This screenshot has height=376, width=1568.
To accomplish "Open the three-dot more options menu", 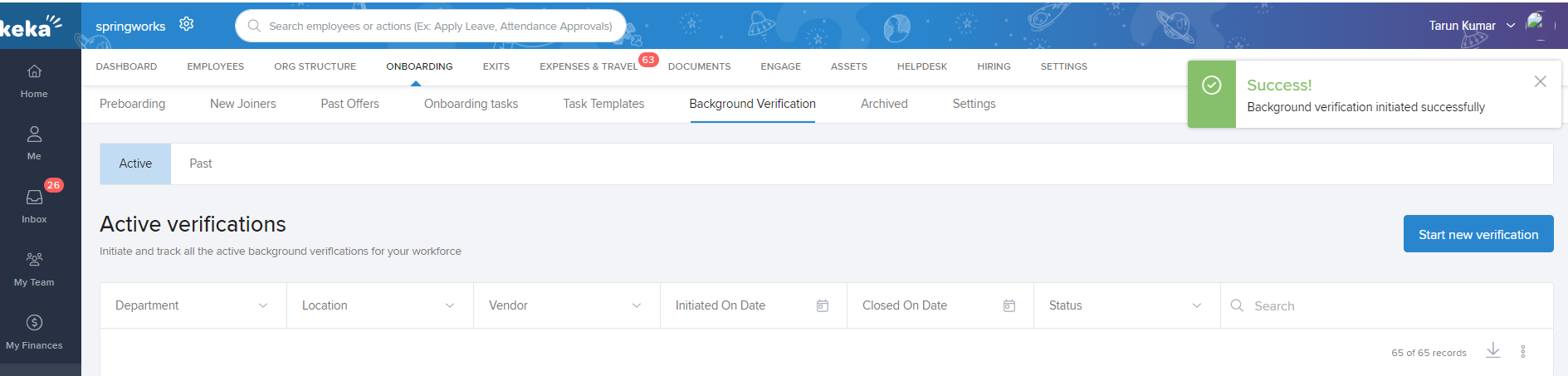I will point(1522,352).
